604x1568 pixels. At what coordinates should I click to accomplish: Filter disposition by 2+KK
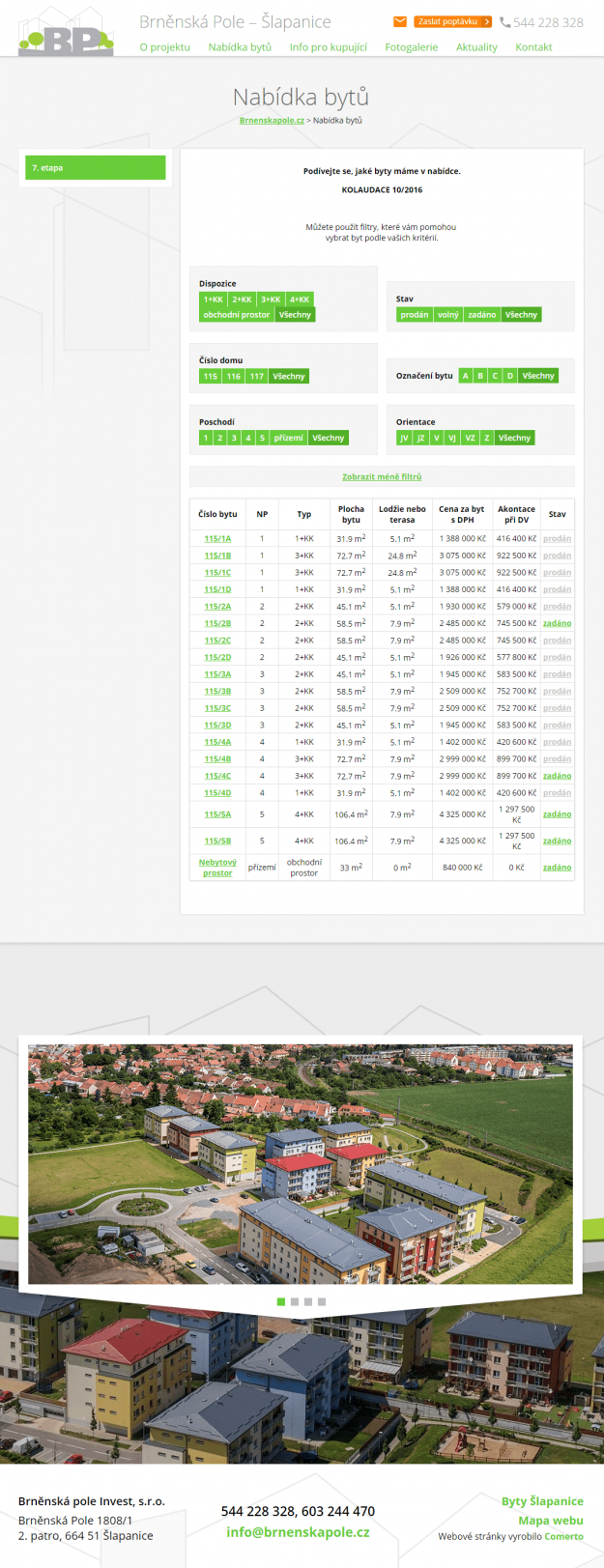242,299
